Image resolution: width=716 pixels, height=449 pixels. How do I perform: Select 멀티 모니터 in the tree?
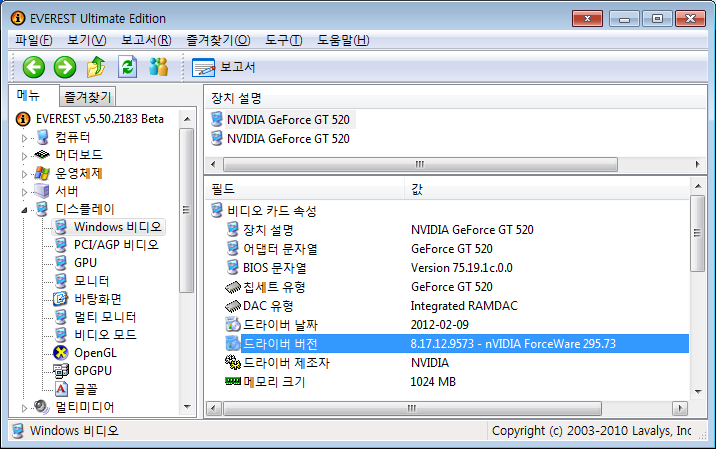click(x=105, y=317)
